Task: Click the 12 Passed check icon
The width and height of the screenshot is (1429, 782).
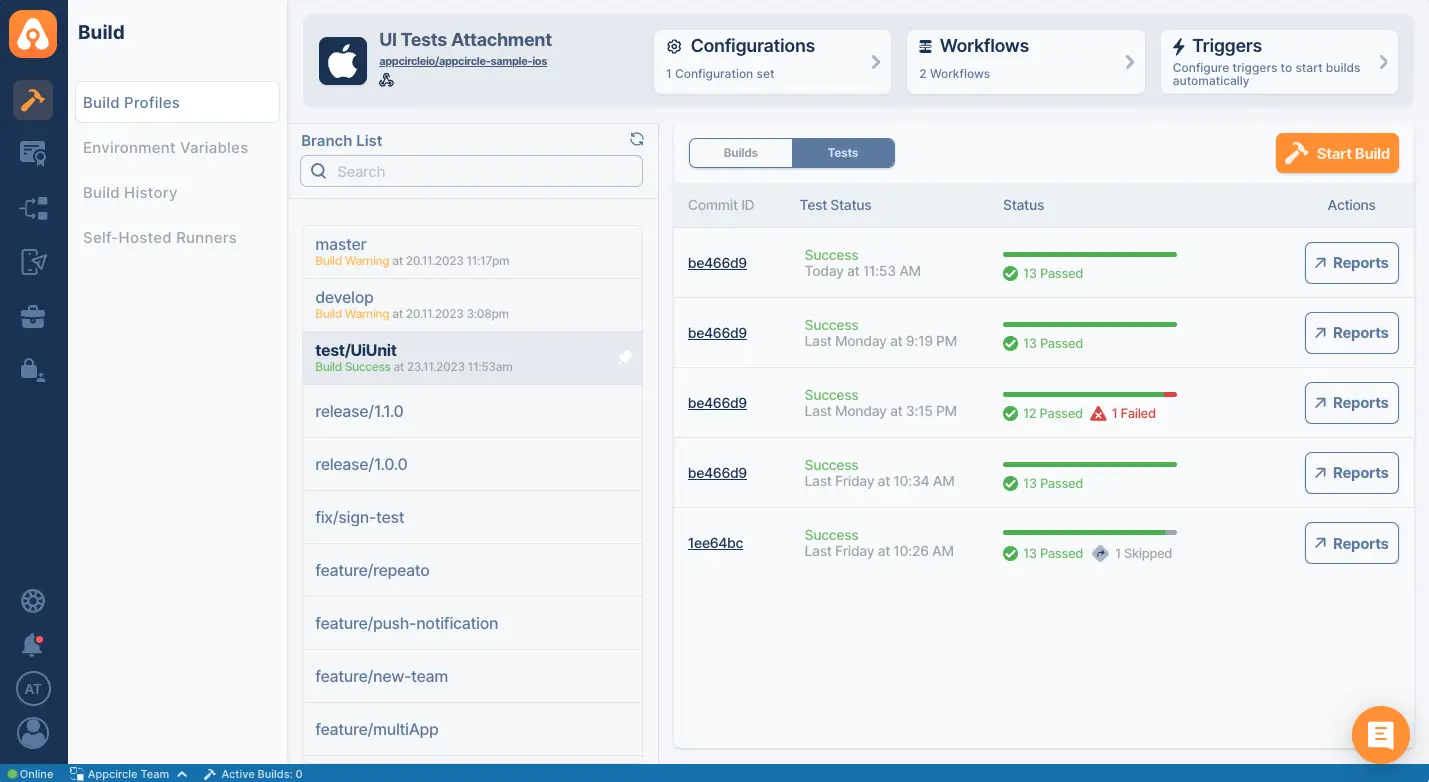Action: coord(1011,413)
